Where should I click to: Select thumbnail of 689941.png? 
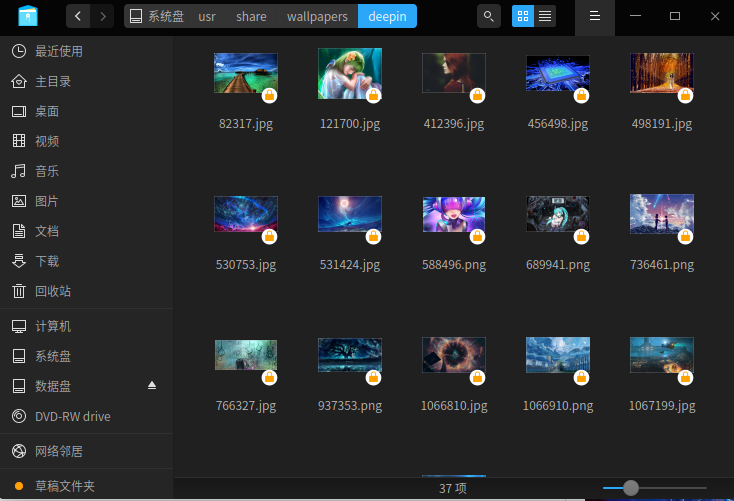tap(558, 214)
